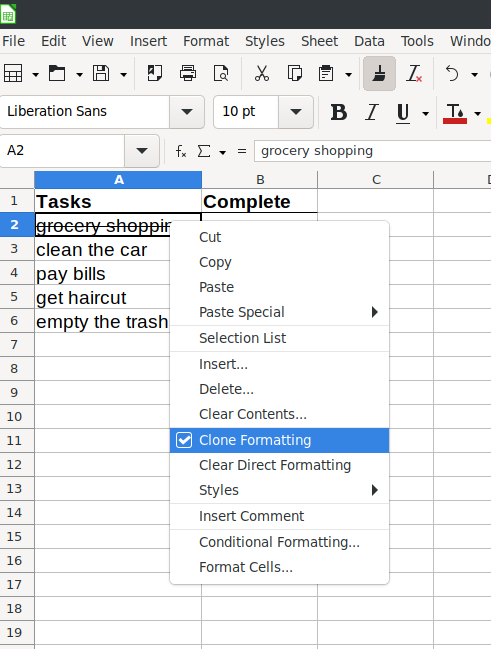This screenshot has height=649, width=491.
Task: Expand the font name dropdown
Action: (187, 112)
